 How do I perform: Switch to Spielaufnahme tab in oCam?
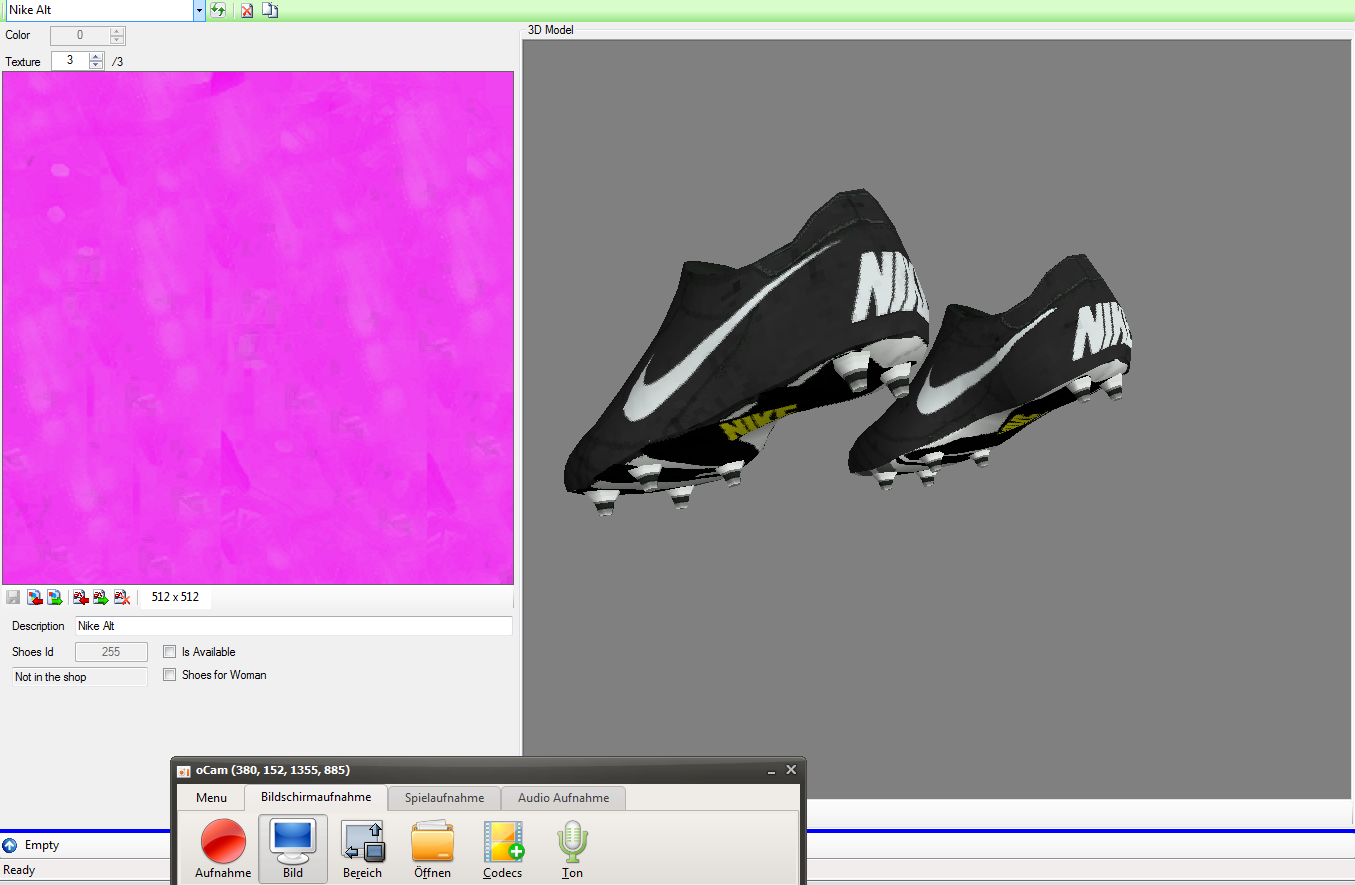tap(444, 798)
